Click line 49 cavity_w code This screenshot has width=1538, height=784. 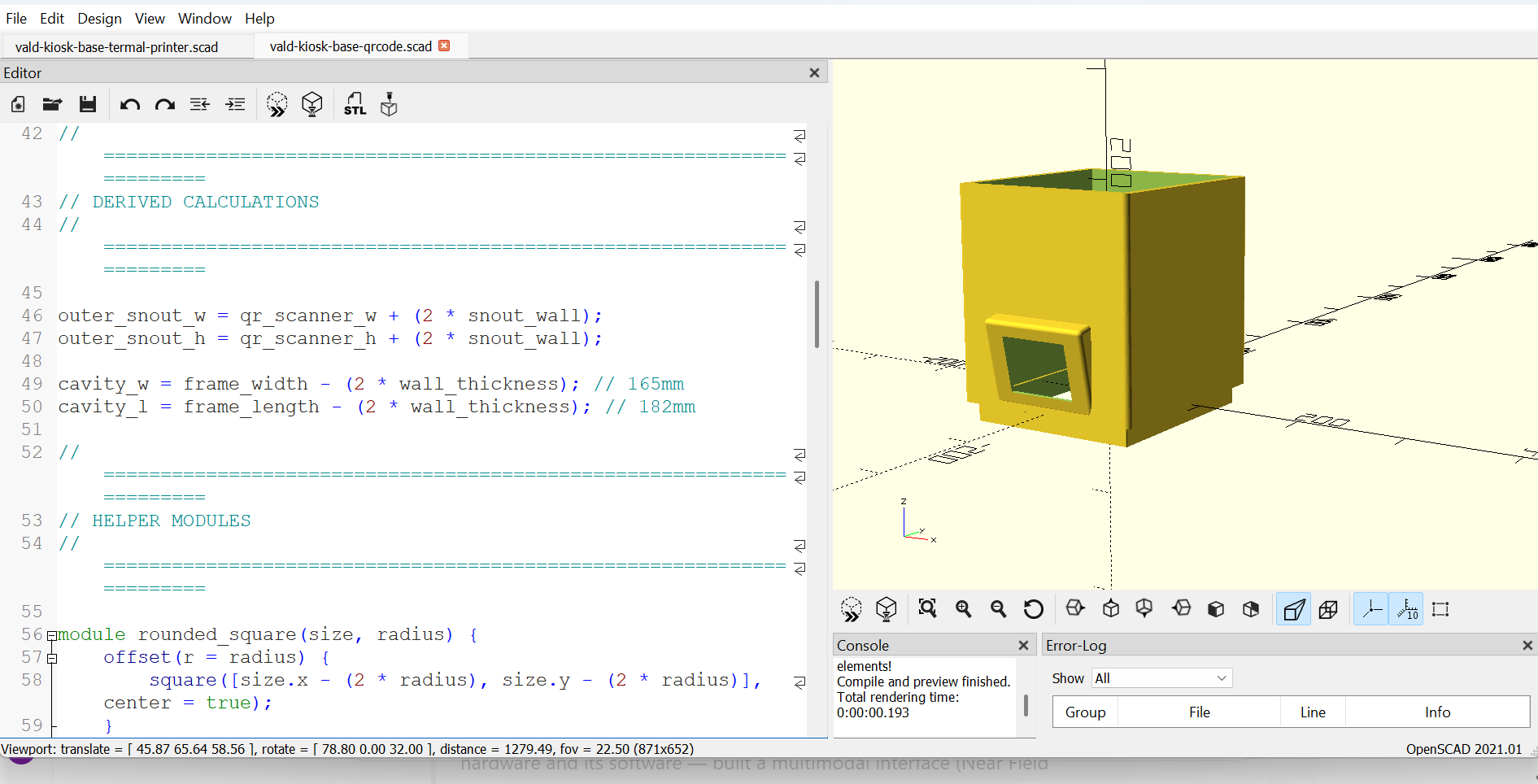pyautogui.click(x=371, y=384)
